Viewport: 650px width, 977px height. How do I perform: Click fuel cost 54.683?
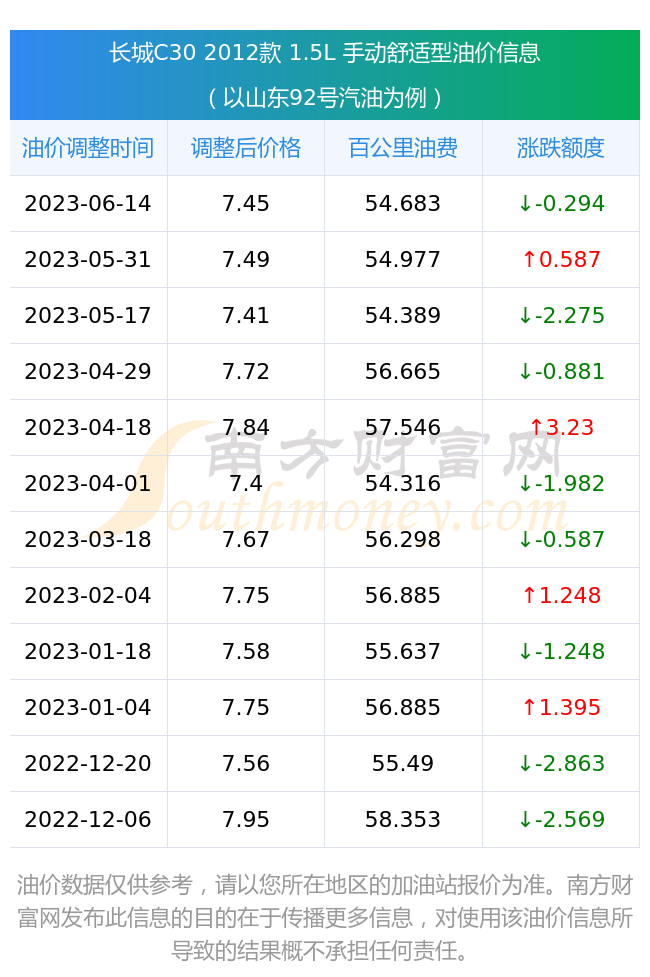(x=403, y=204)
